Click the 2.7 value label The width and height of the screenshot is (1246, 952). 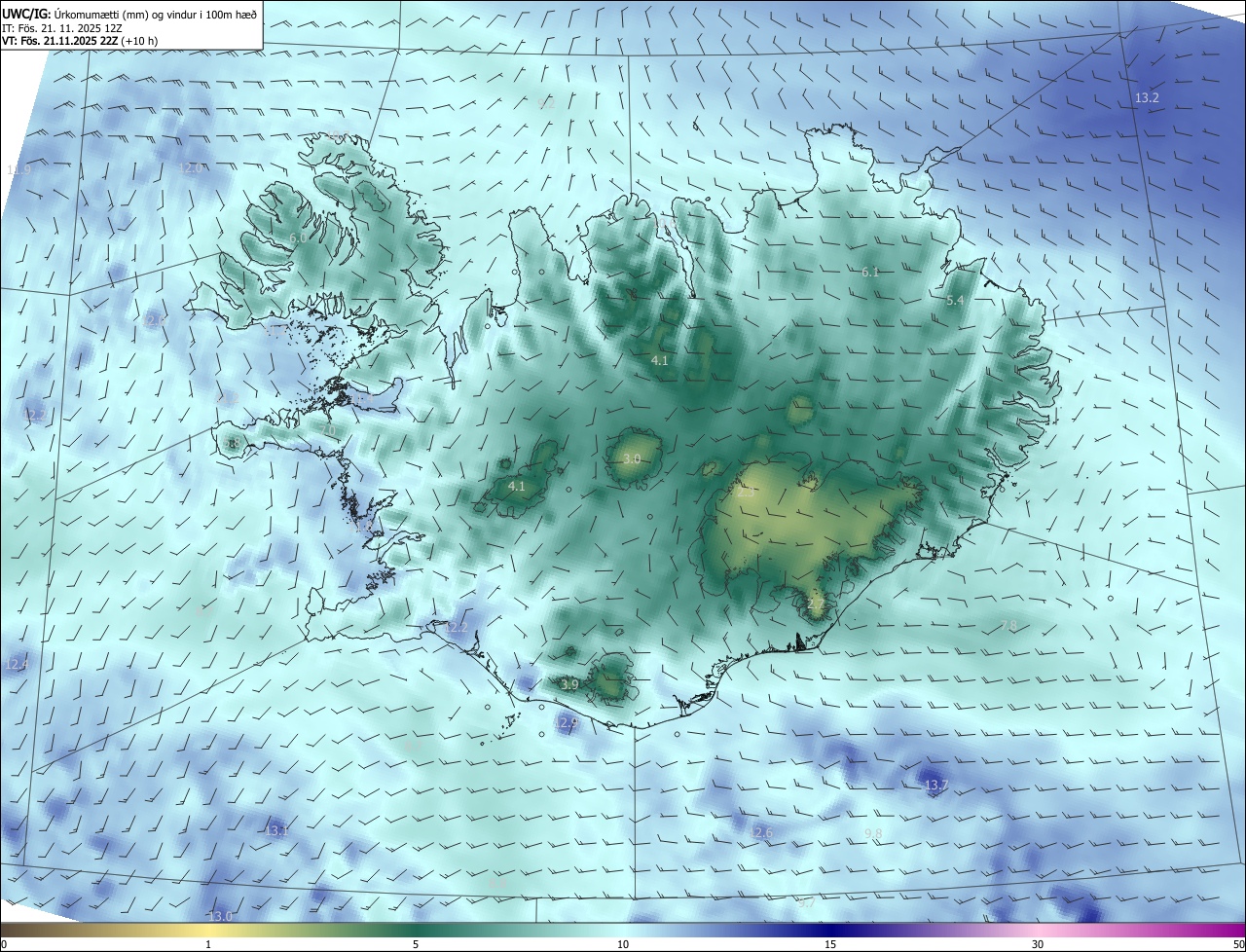(816, 604)
